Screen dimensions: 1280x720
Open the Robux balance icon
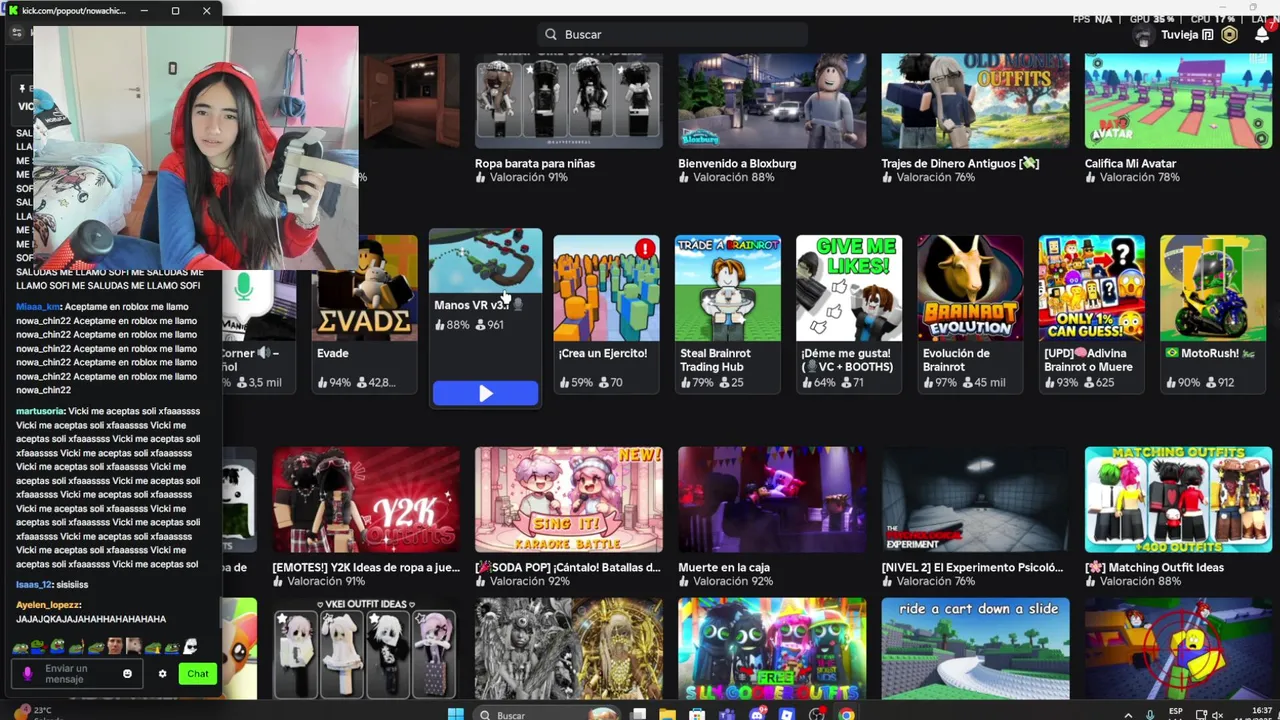(1229, 35)
